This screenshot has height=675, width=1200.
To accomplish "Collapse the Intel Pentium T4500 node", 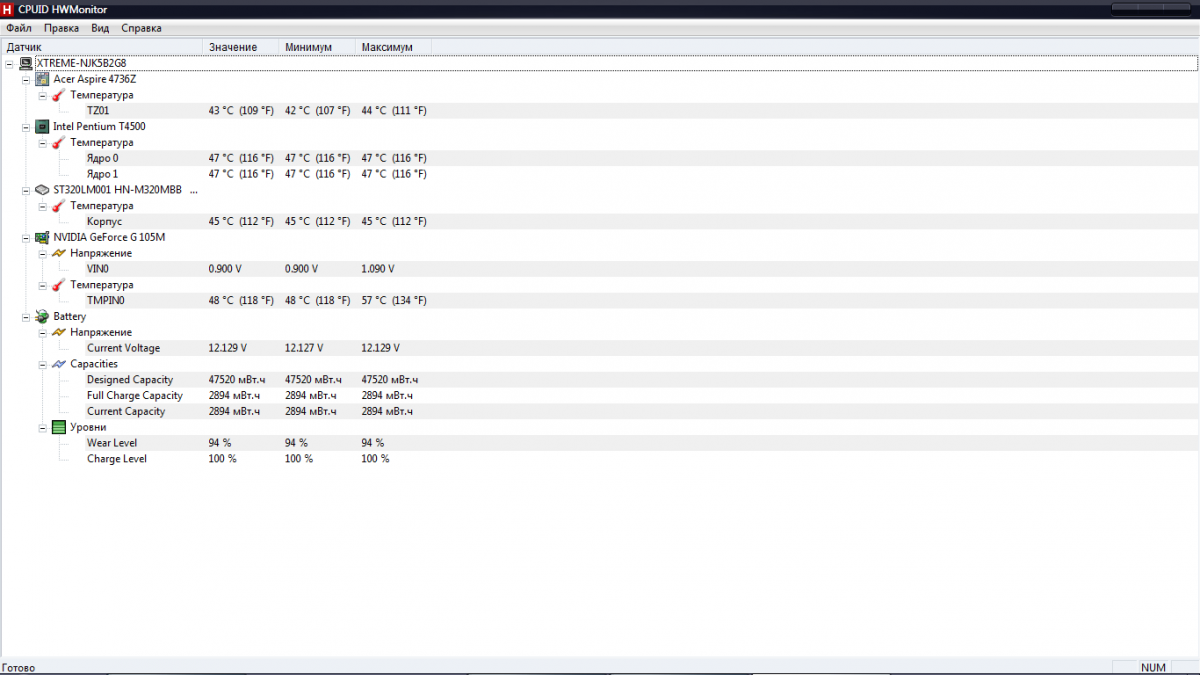I will [x=26, y=127].
